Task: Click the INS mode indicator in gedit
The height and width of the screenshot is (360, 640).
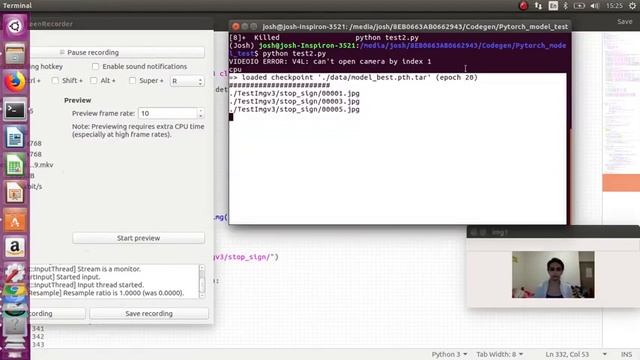Action: 626,354
